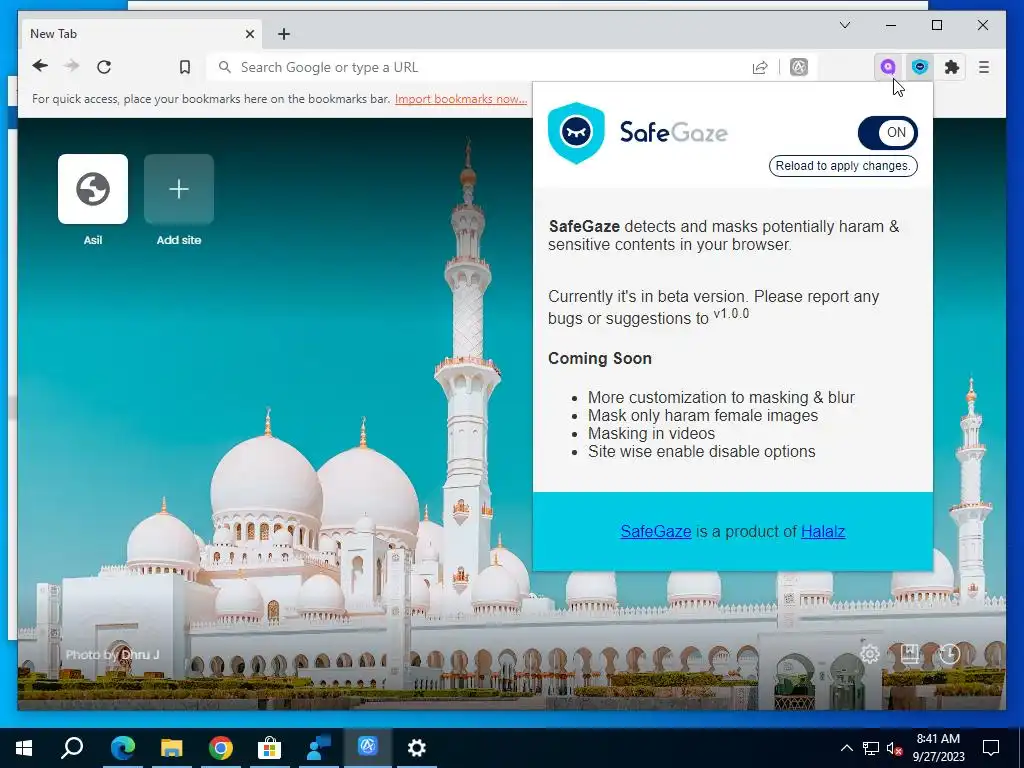Open the browser hamburger menu
This screenshot has height=768, width=1024.
click(984, 67)
